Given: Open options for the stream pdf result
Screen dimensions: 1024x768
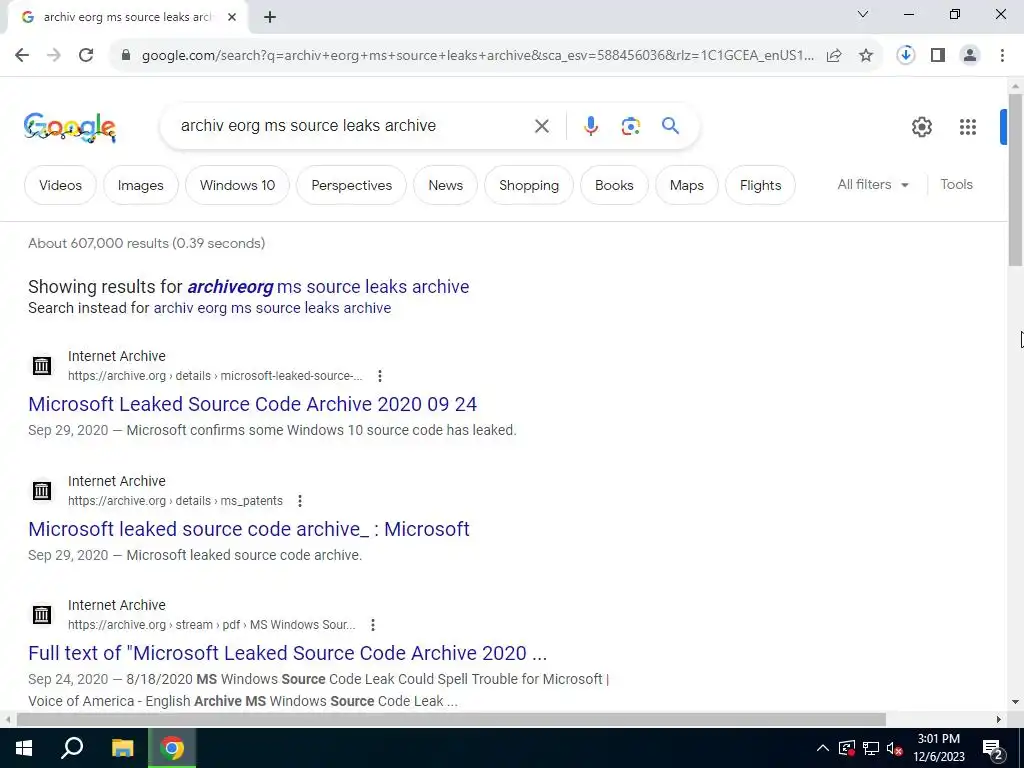Looking at the screenshot, I should (x=373, y=625).
